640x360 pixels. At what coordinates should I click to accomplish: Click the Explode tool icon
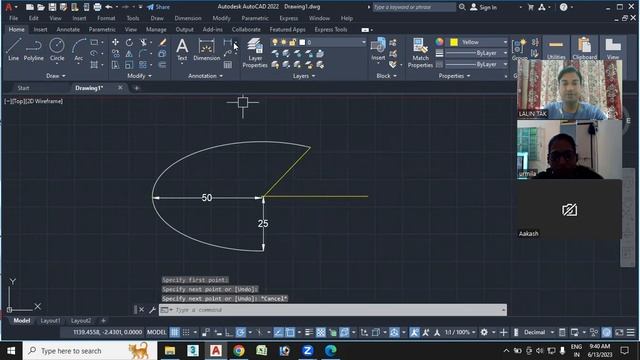tap(162, 53)
